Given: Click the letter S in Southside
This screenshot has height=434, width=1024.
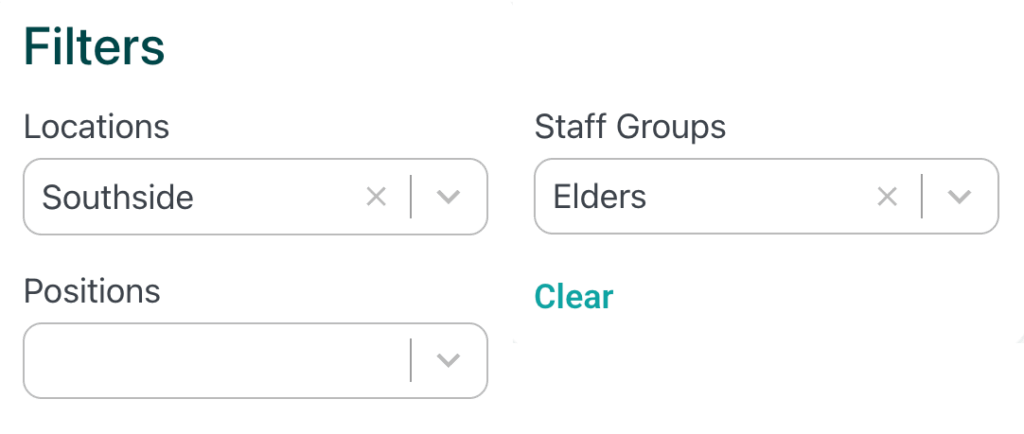Looking at the screenshot, I should (x=51, y=197).
